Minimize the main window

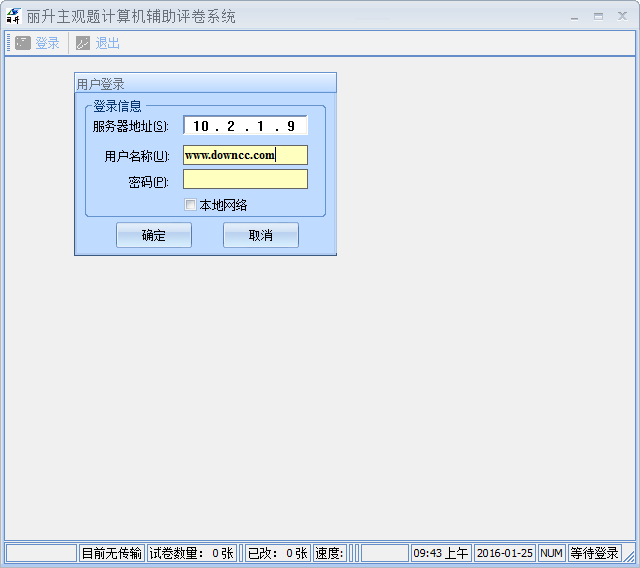tap(574, 16)
